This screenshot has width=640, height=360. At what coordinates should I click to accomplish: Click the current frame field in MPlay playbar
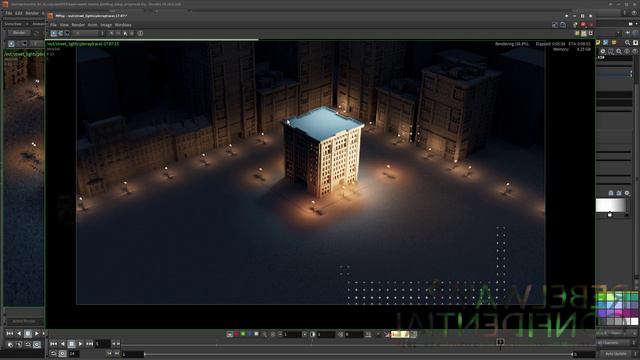102,344
